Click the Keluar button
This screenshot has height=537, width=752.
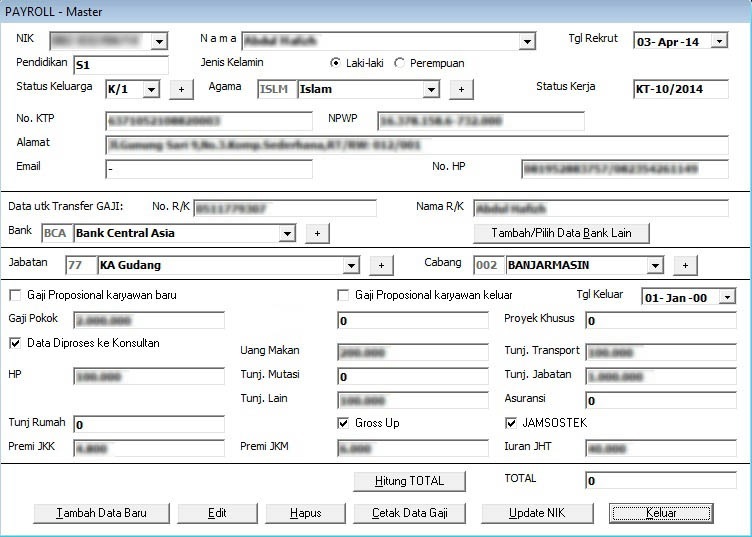coord(661,513)
